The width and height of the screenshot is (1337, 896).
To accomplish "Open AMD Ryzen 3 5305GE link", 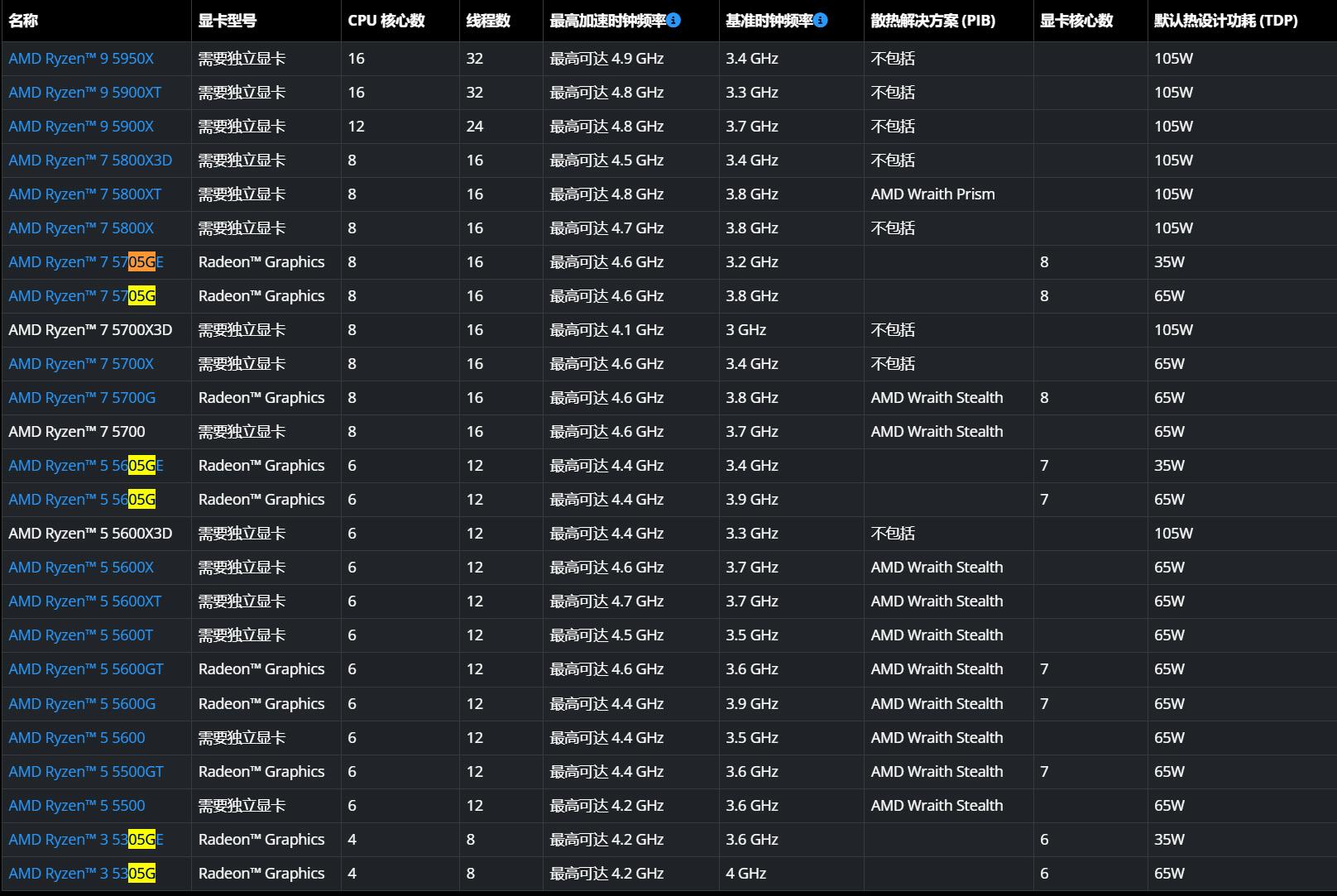I will click(86, 840).
